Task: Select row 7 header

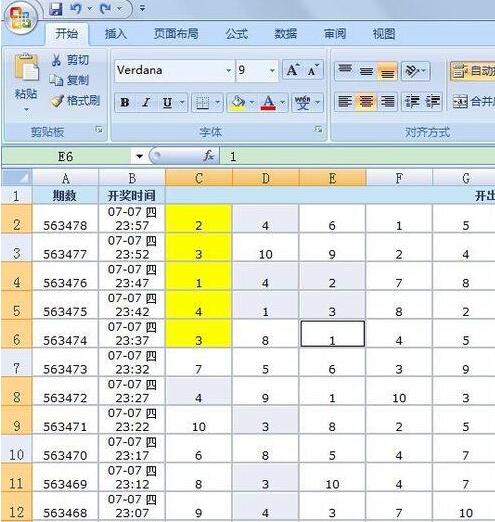Action: (x=17, y=363)
